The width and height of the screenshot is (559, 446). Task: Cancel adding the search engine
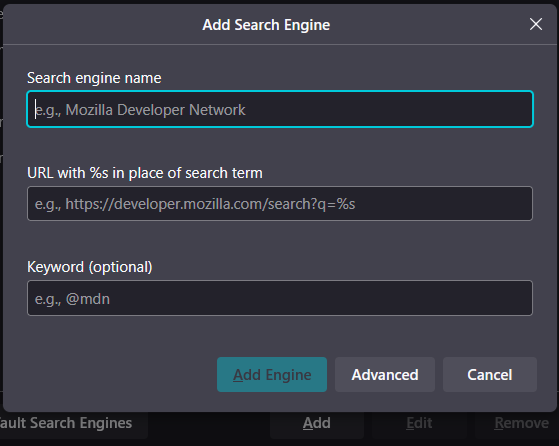coord(489,375)
